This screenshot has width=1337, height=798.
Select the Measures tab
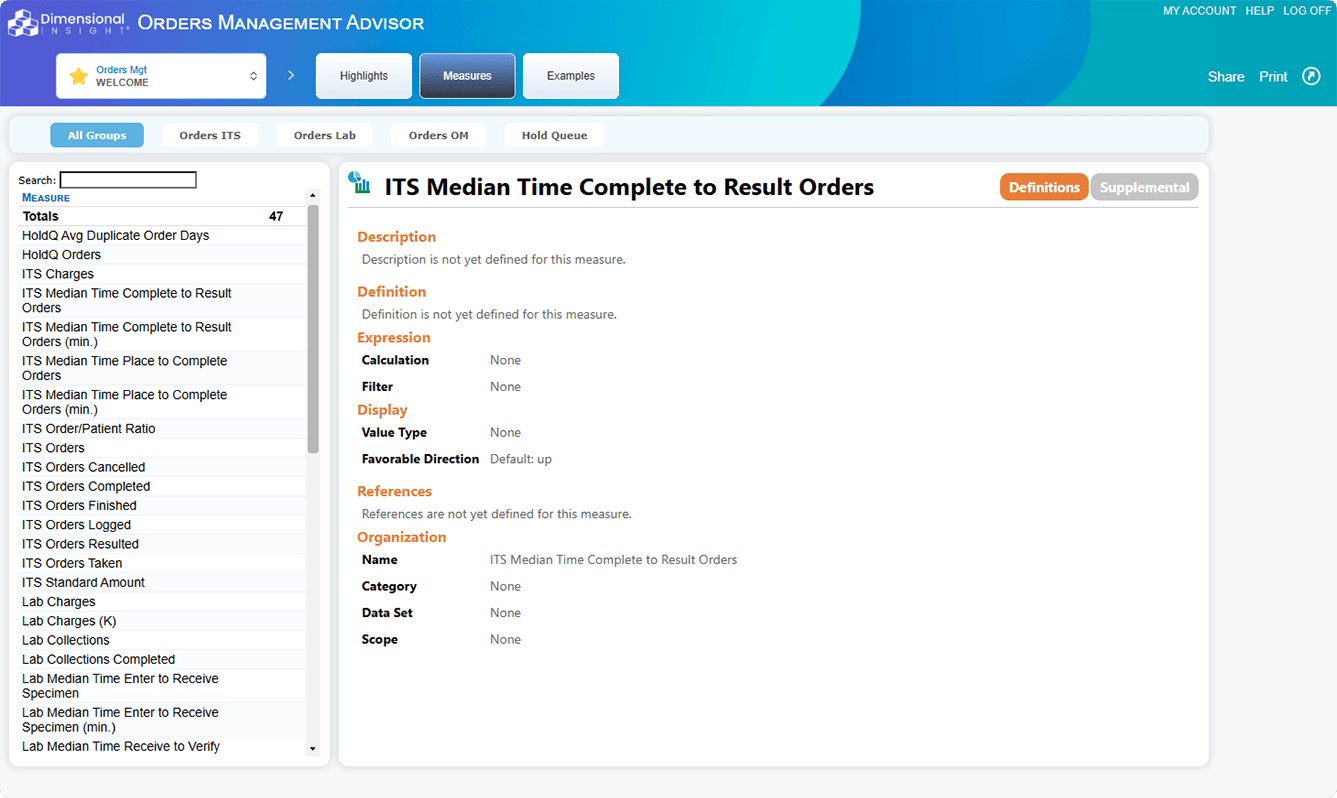coord(467,76)
